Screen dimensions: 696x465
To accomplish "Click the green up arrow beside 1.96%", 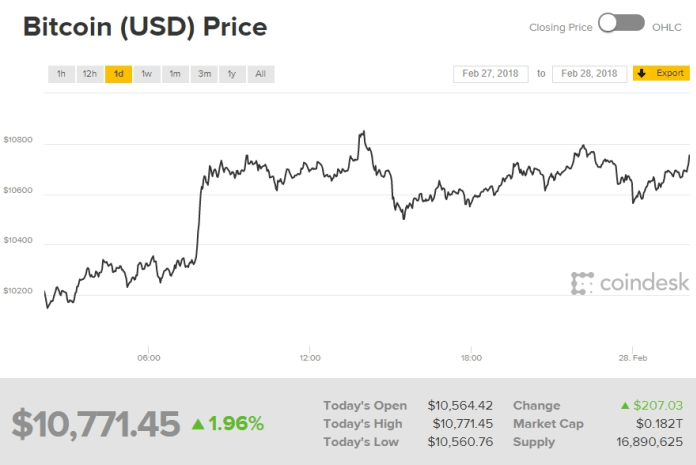I will pos(199,424).
